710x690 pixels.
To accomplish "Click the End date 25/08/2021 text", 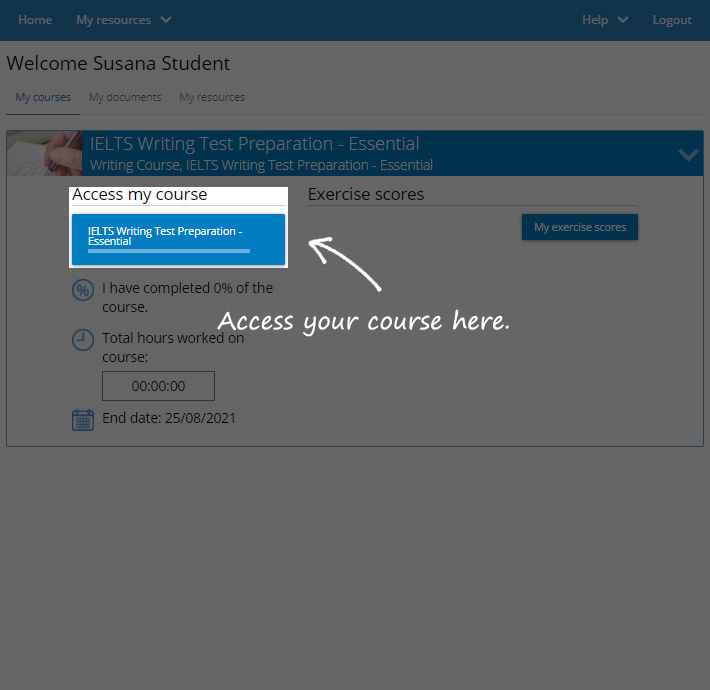I will point(169,418).
